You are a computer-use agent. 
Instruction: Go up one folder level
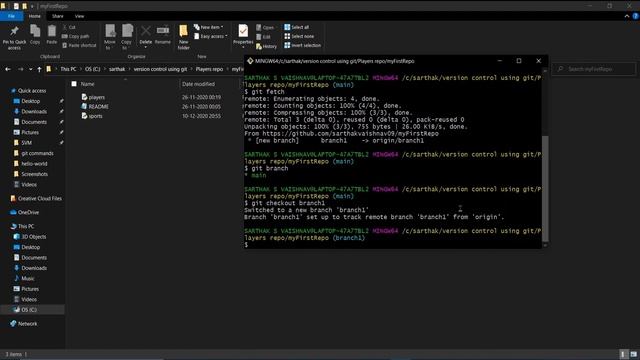39,69
